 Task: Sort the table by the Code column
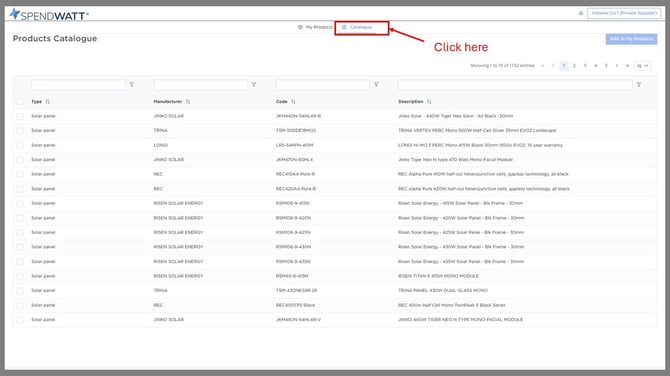[293, 102]
